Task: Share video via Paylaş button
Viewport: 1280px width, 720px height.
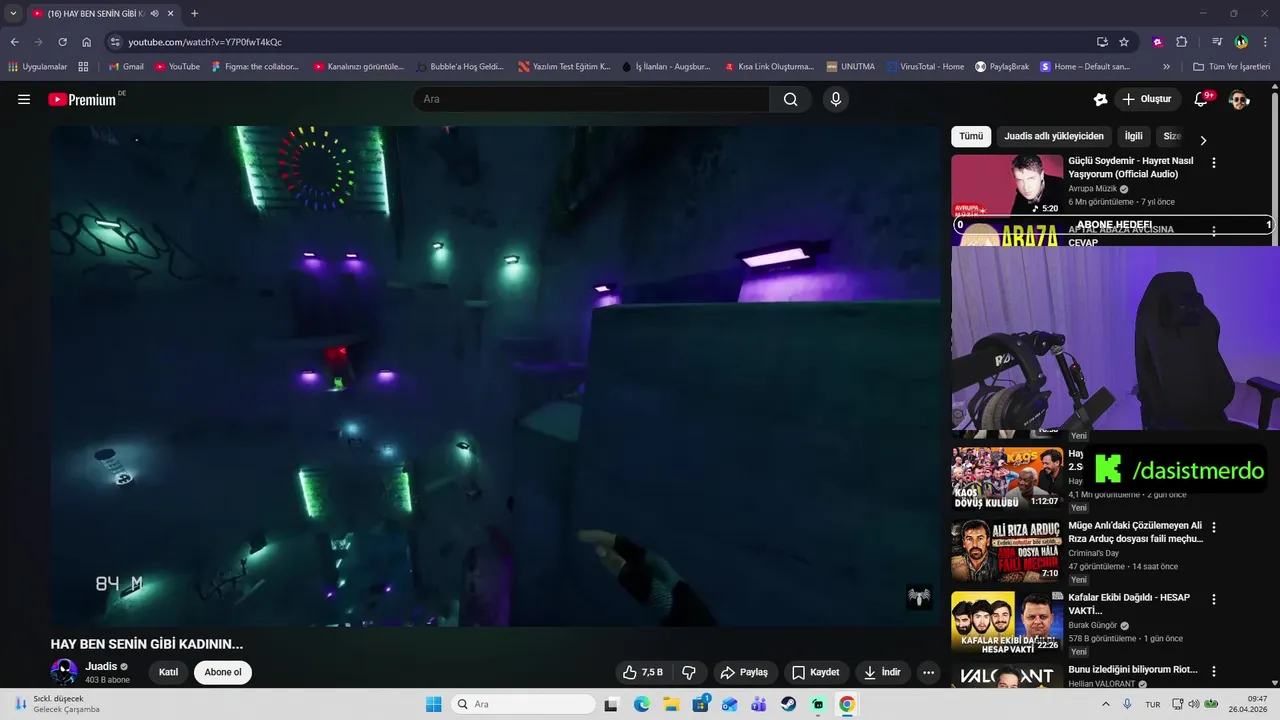Action: click(744, 672)
